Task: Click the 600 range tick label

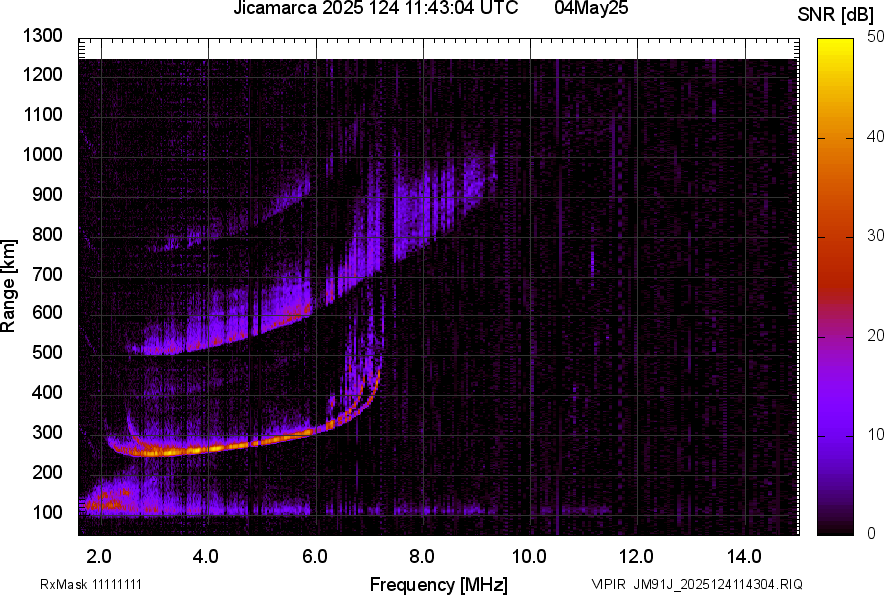Action: [47, 312]
